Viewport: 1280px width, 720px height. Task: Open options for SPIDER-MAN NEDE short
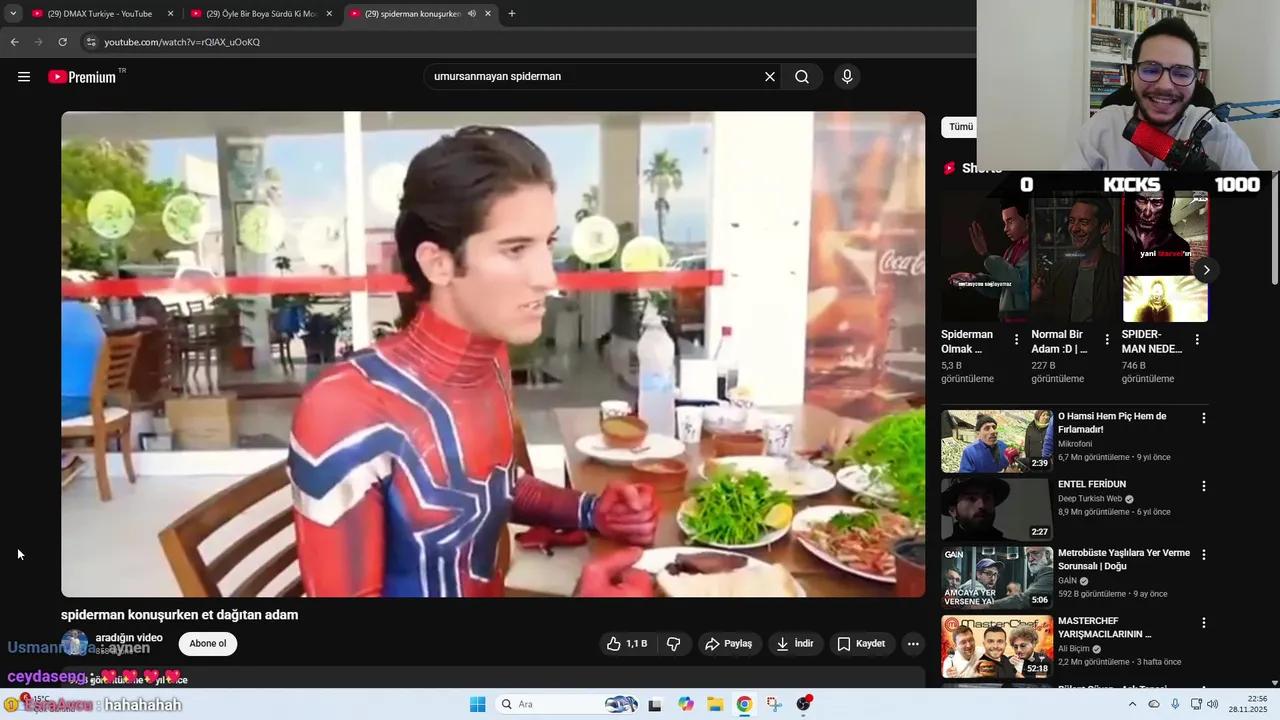coord(1197,340)
